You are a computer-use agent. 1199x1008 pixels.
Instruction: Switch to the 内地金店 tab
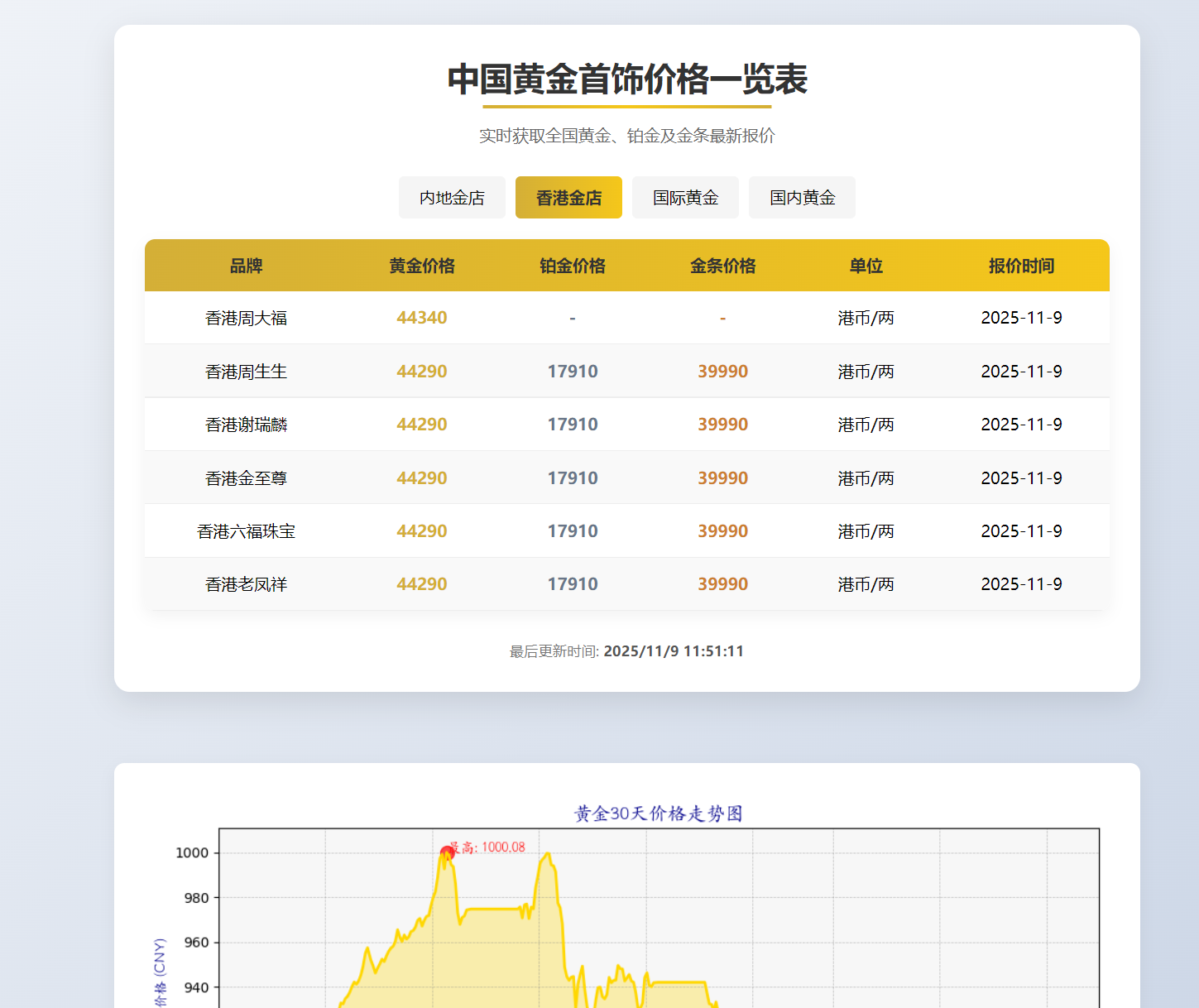452,197
